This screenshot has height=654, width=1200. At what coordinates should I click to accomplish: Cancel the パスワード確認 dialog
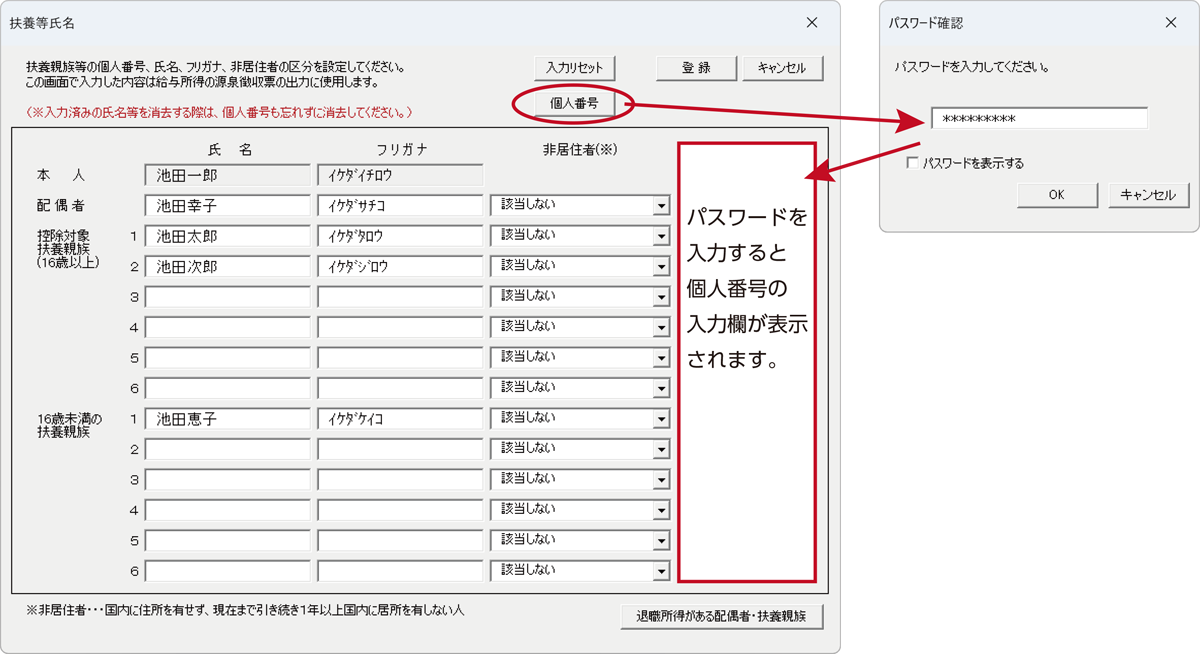[1148, 195]
